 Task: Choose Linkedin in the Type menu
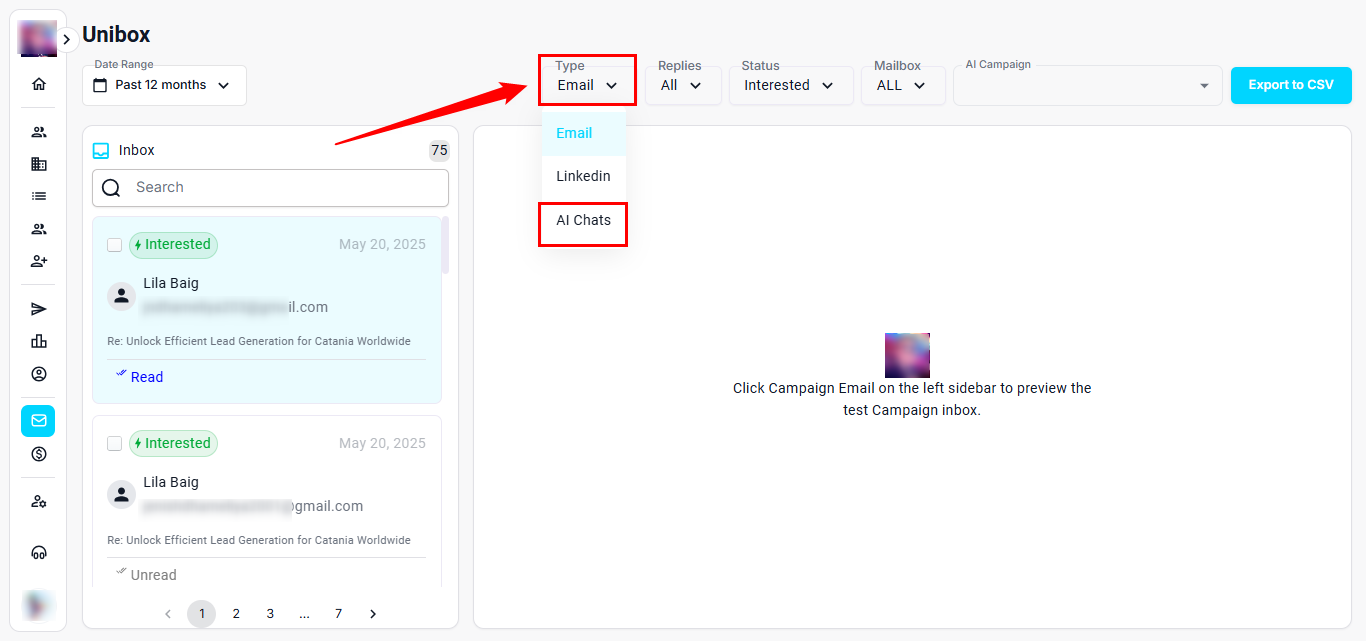coord(583,176)
